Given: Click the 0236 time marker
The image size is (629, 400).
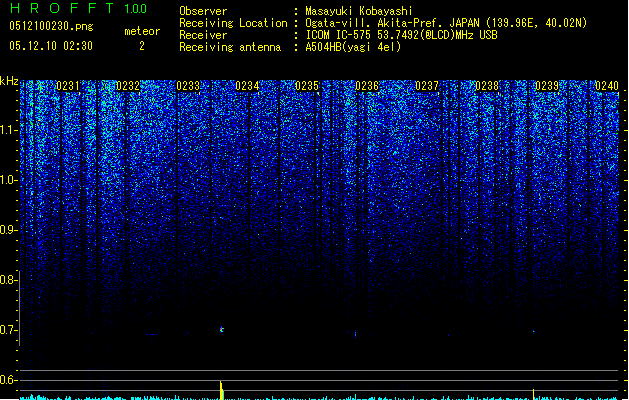Looking at the screenshot, I should click(x=367, y=86).
